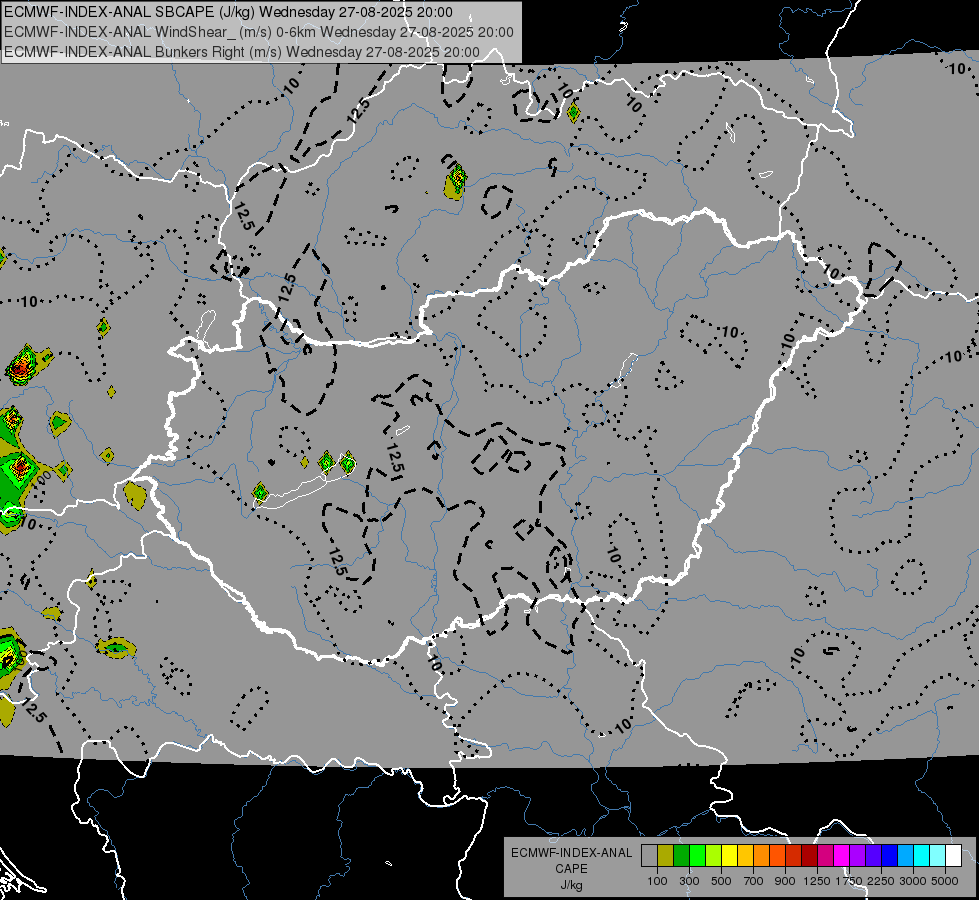This screenshot has height=900, width=979.
Task: Click the 2250 value under the legend
Action: pyautogui.click(x=882, y=881)
